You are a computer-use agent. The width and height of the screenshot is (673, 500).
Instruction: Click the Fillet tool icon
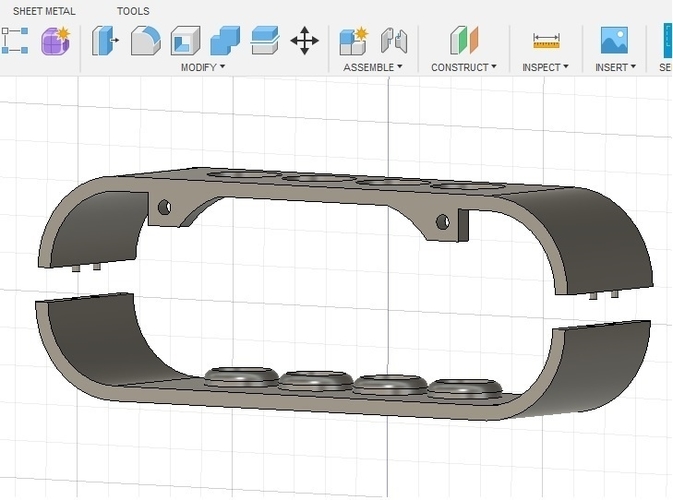[145, 40]
